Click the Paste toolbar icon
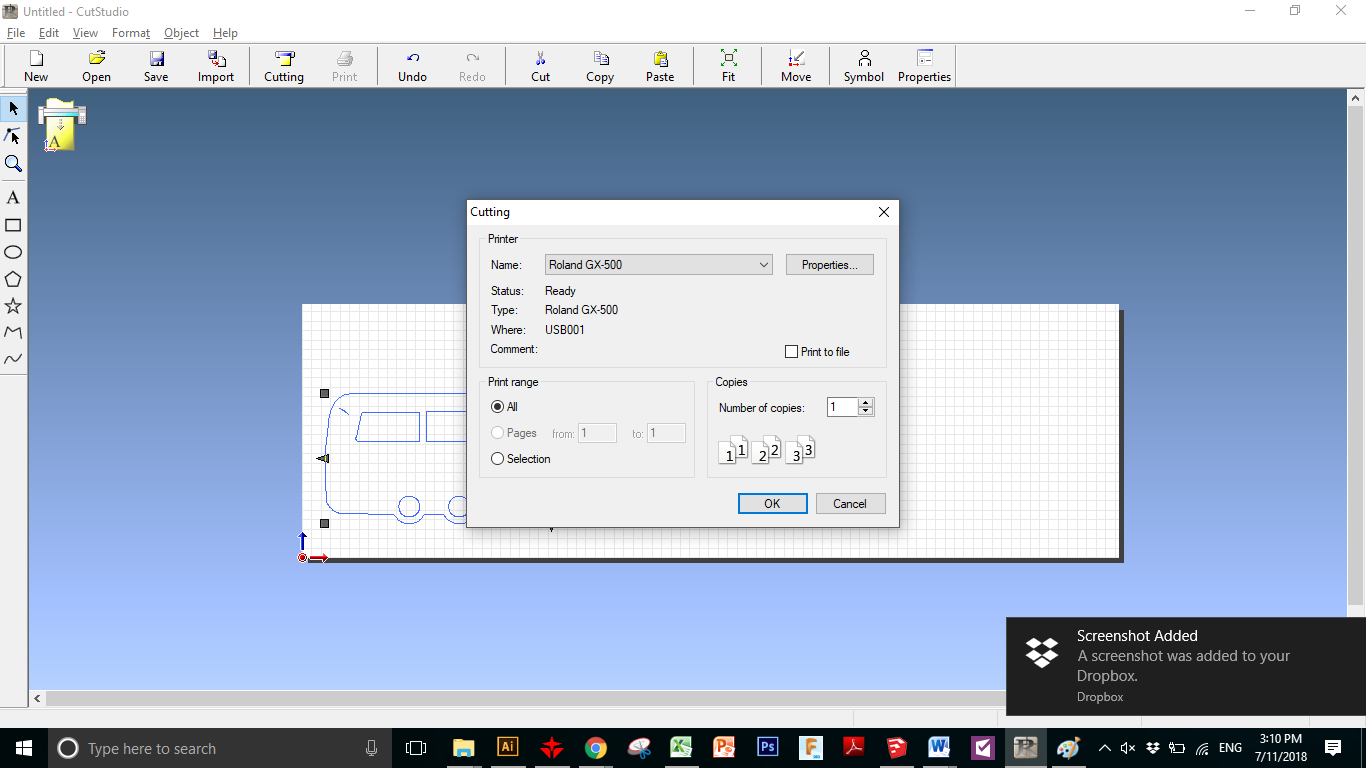Viewport: 1366px width, 768px height. point(660,66)
